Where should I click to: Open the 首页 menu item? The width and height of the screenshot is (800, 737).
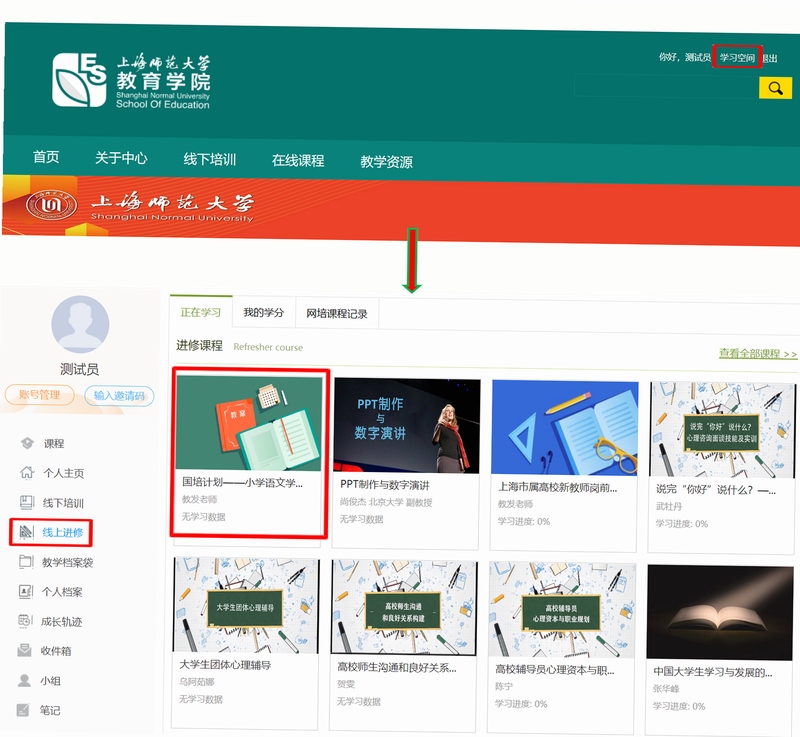(x=46, y=157)
